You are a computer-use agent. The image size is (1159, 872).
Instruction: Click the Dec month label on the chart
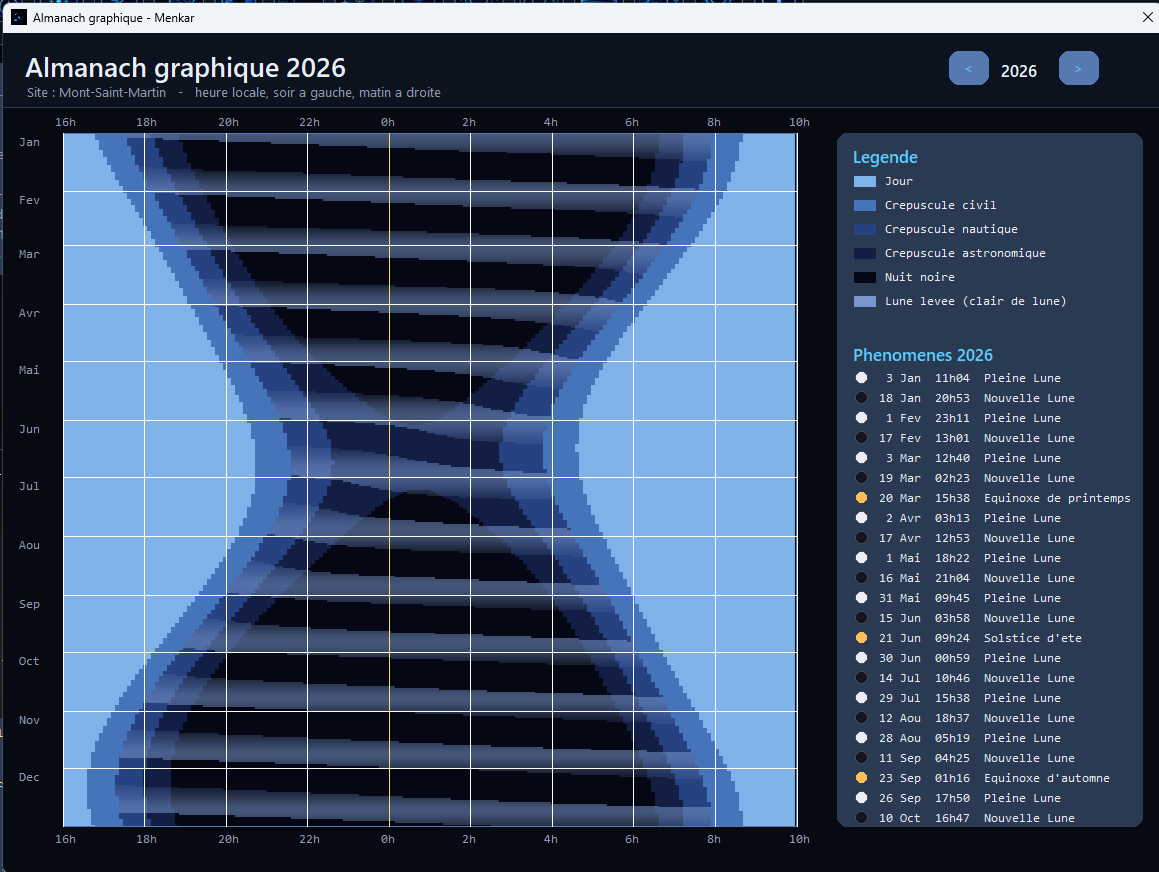30,777
